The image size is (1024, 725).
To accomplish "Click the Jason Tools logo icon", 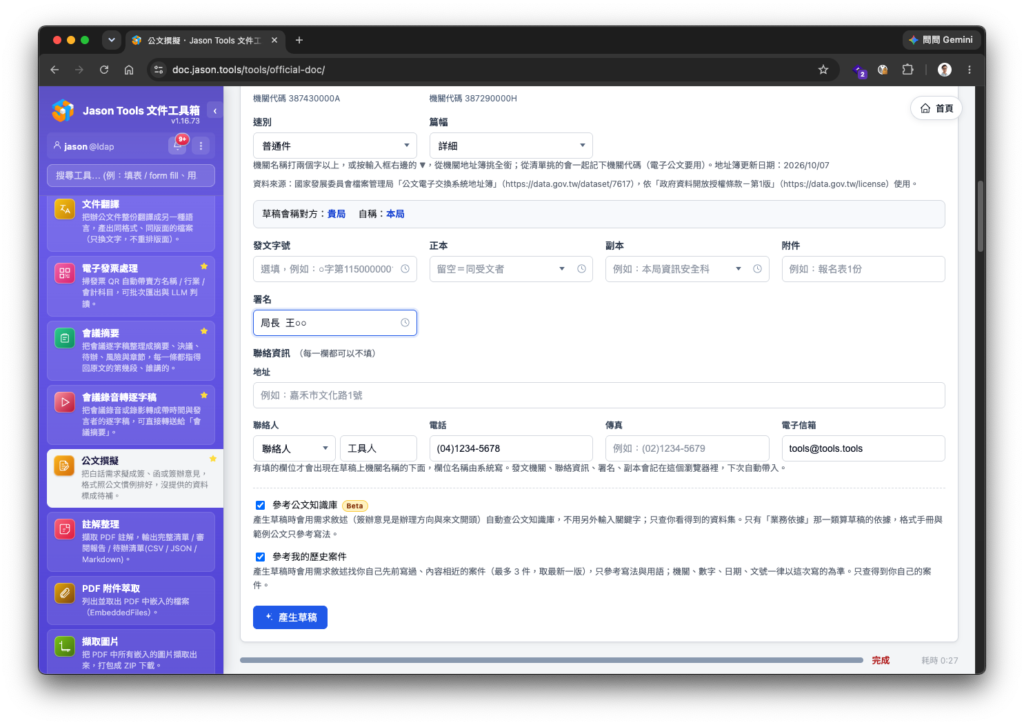I will 63,111.
